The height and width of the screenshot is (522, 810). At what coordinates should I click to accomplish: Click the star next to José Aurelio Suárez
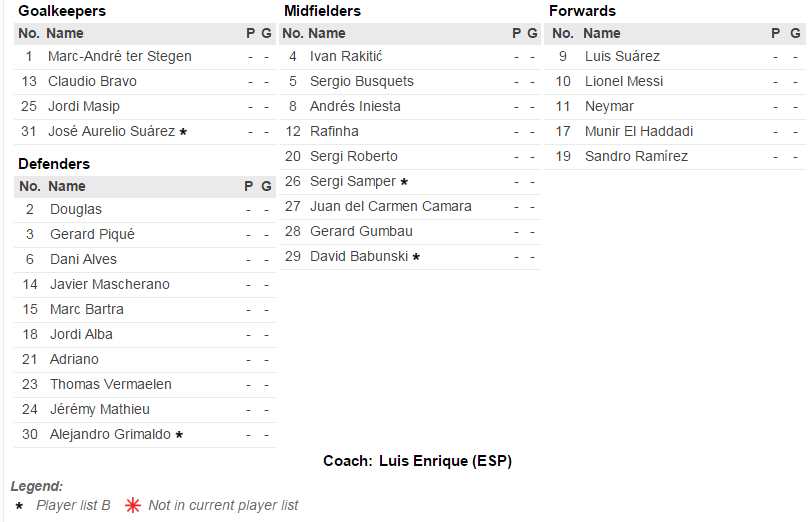pyautogui.click(x=183, y=132)
